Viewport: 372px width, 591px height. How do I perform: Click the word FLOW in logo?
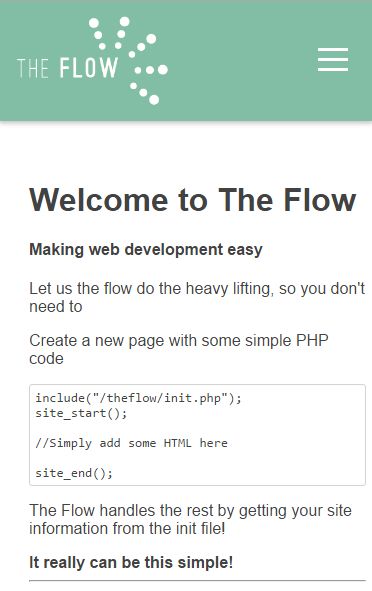point(89,68)
